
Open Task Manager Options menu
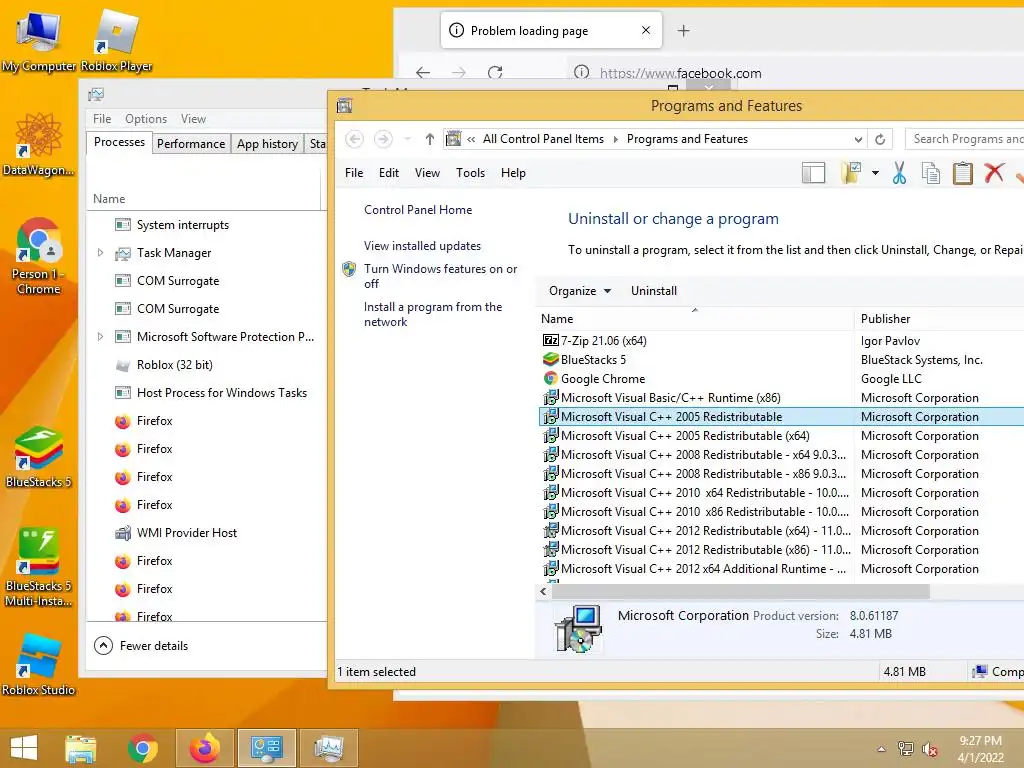pyautogui.click(x=146, y=119)
